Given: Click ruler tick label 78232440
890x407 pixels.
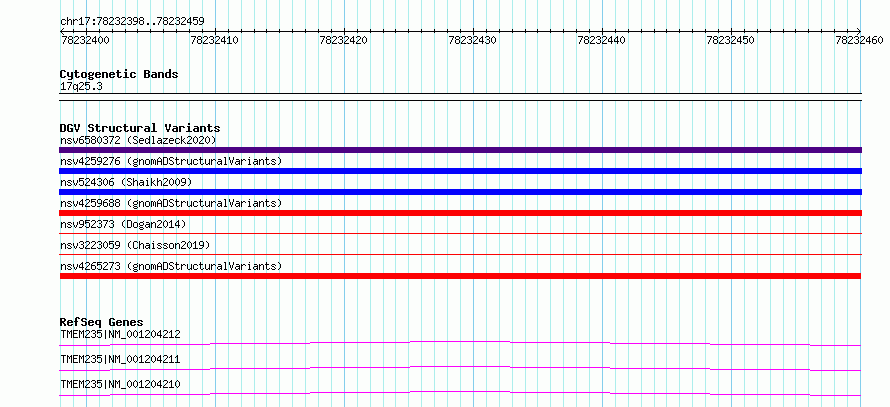Looking at the screenshot, I should coord(601,40).
